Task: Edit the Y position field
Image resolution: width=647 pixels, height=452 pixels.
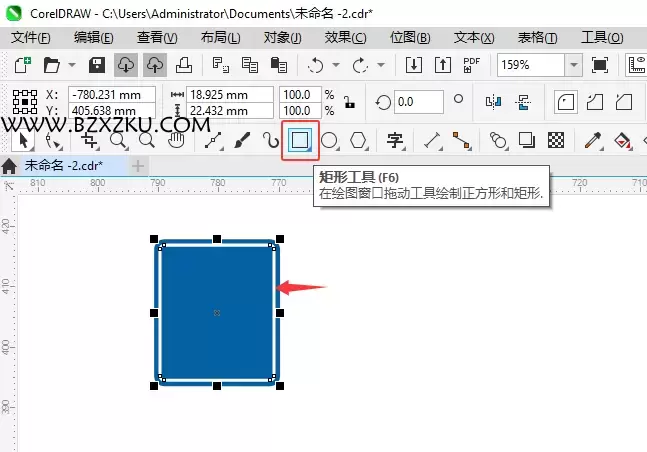Action: click(112, 111)
